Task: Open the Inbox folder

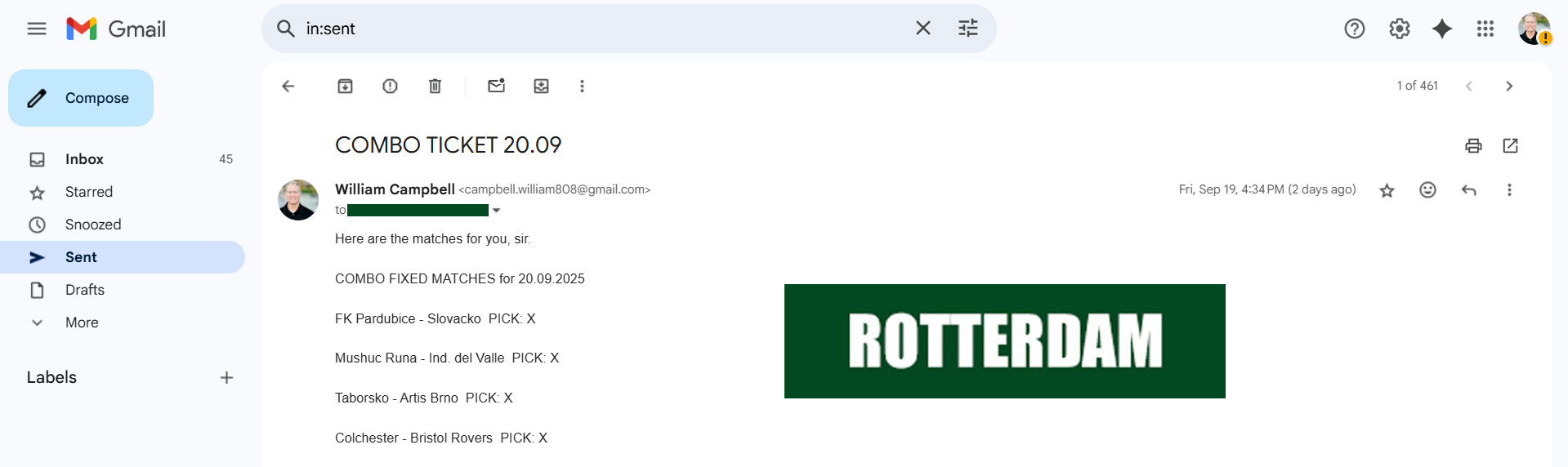Action: pos(84,159)
